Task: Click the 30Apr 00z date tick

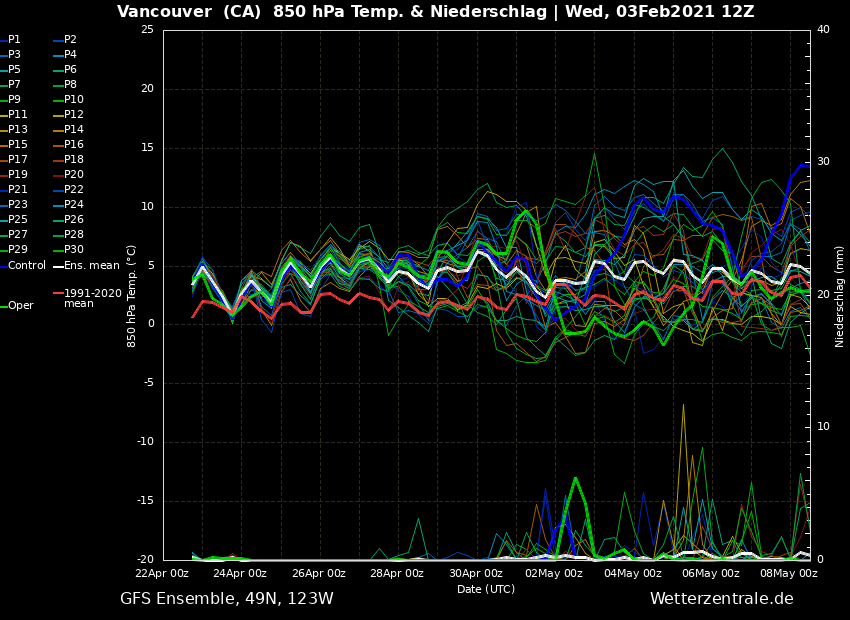Action: tap(475, 573)
